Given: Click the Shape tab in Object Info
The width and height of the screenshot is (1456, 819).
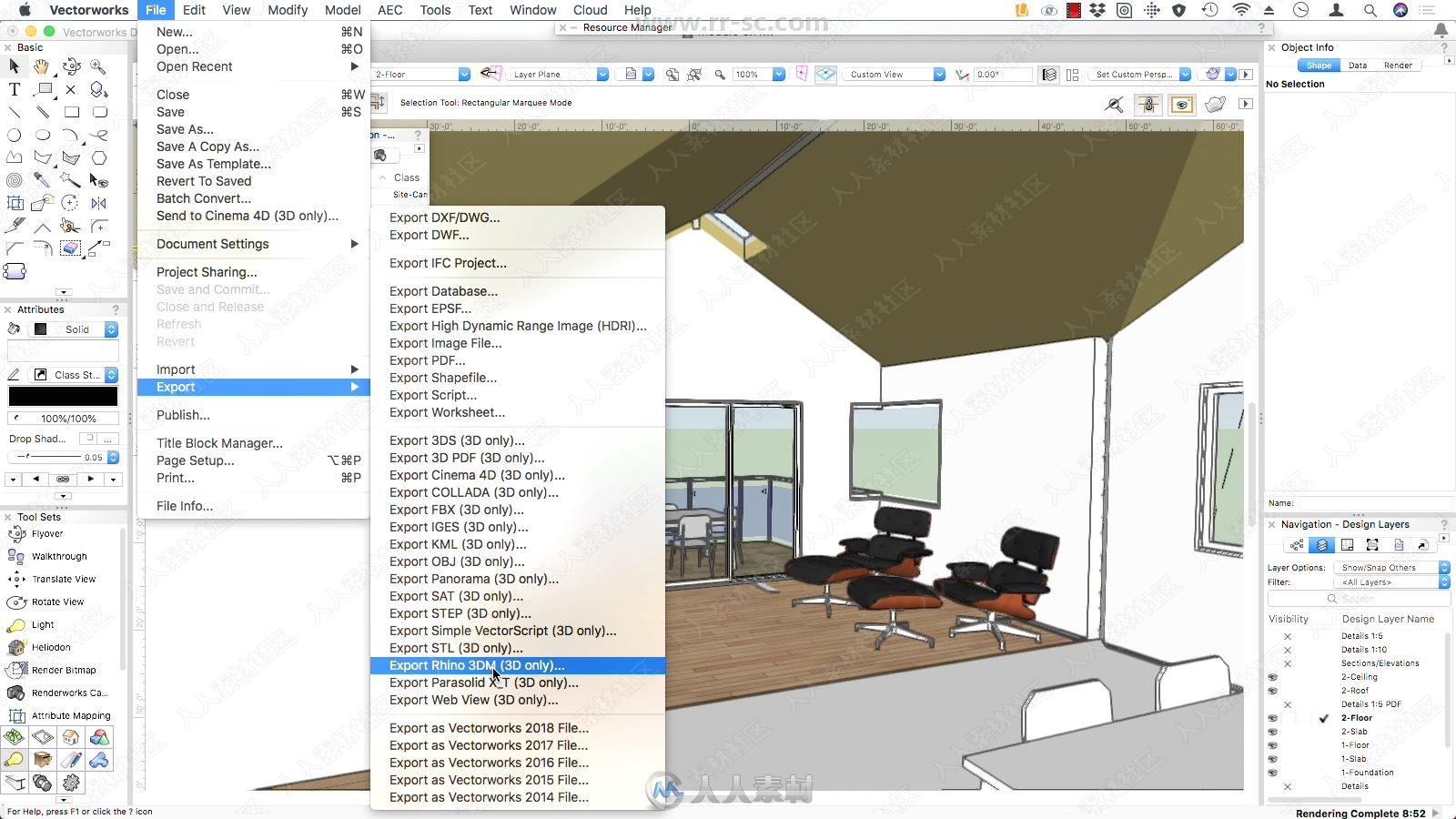Looking at the screenshot, I should (x=1319, y=66).
